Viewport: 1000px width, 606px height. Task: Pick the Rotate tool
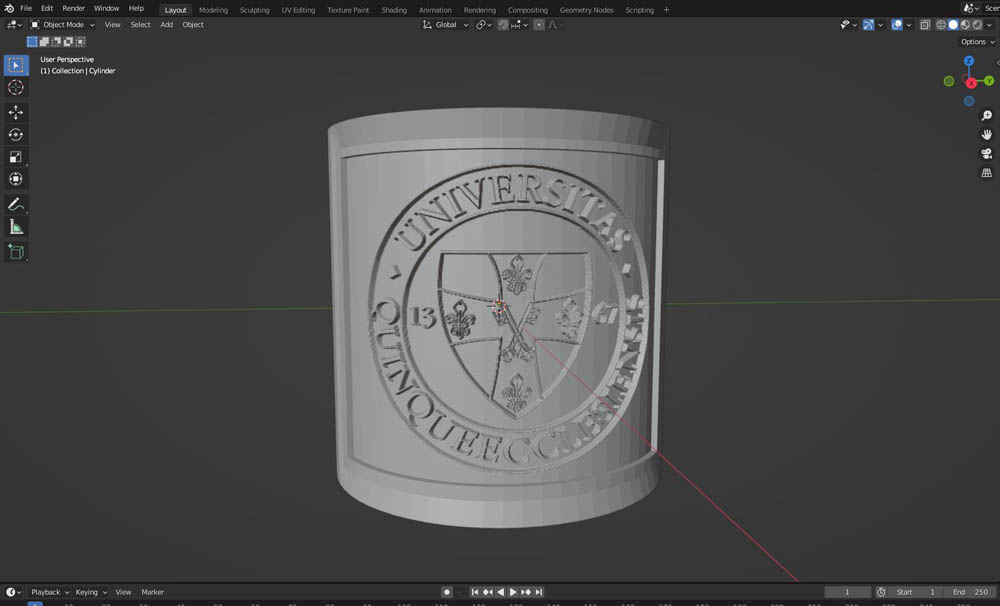16,135
